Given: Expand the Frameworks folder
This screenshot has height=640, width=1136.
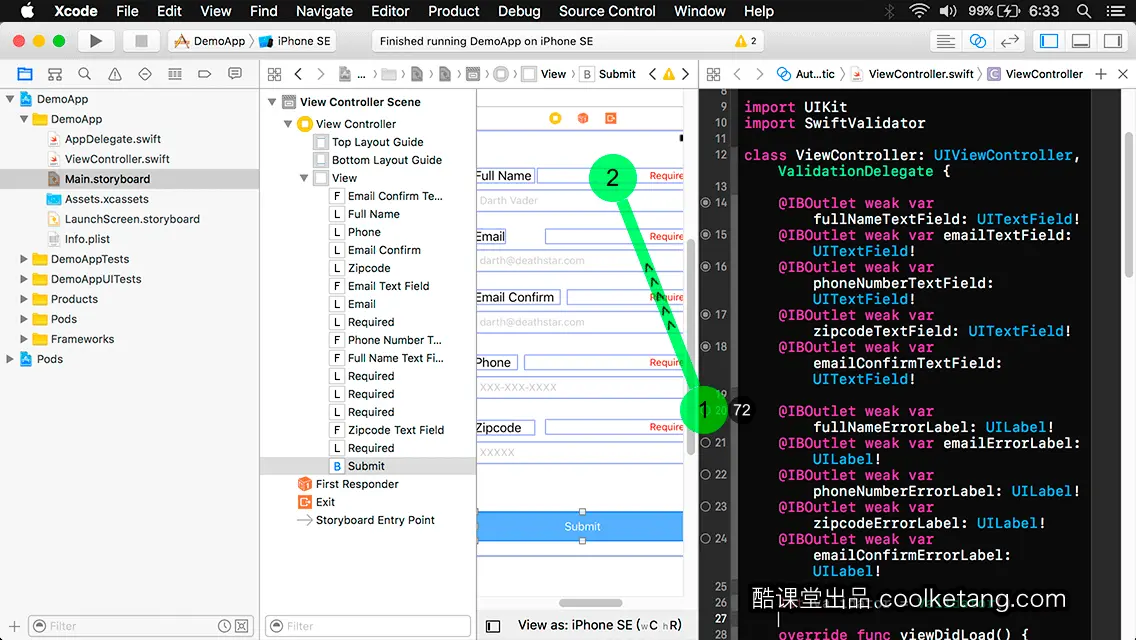Looking at the screenshot, I should [x=24, y=338].
